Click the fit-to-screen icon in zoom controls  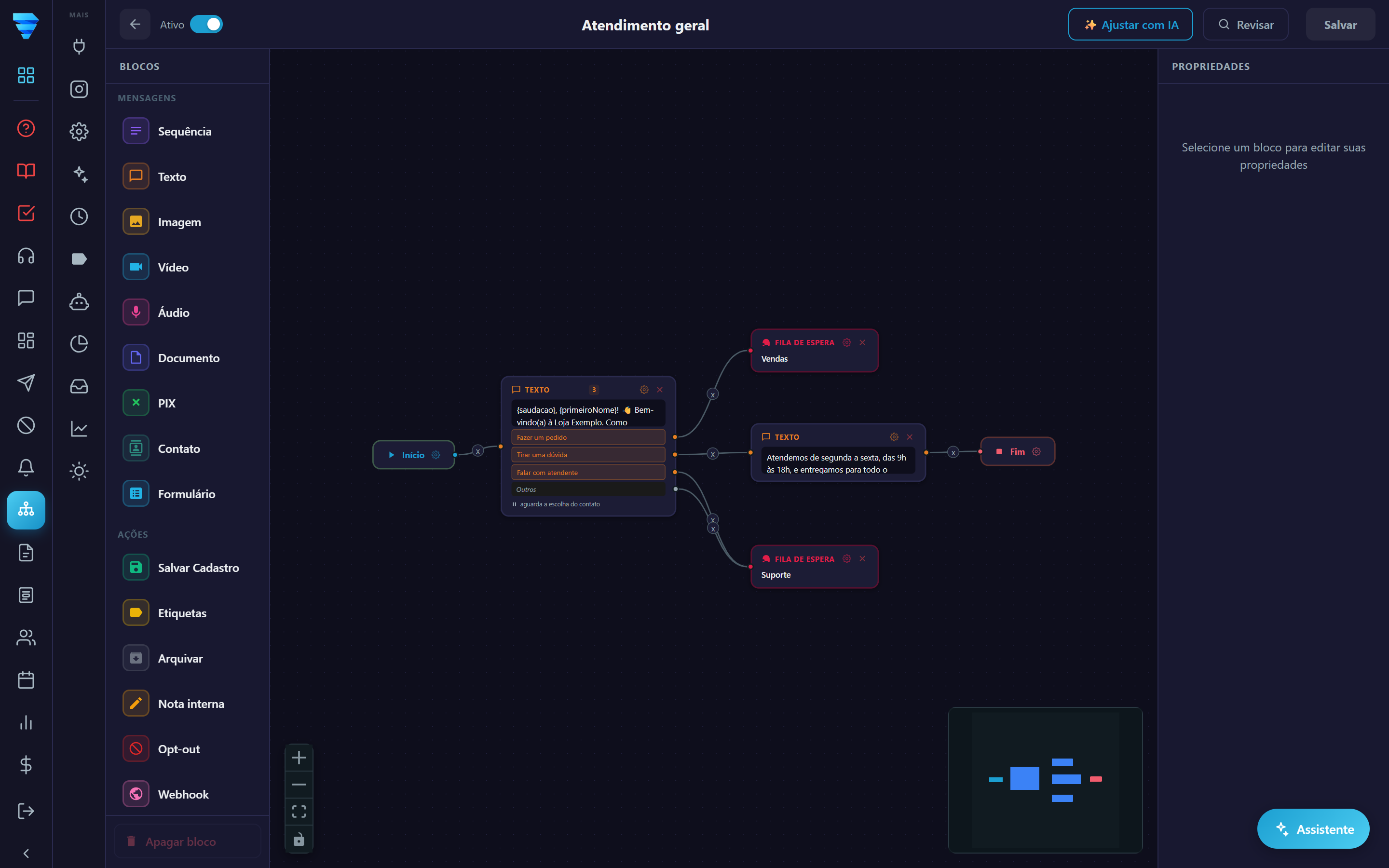click(x=299, y=811)
